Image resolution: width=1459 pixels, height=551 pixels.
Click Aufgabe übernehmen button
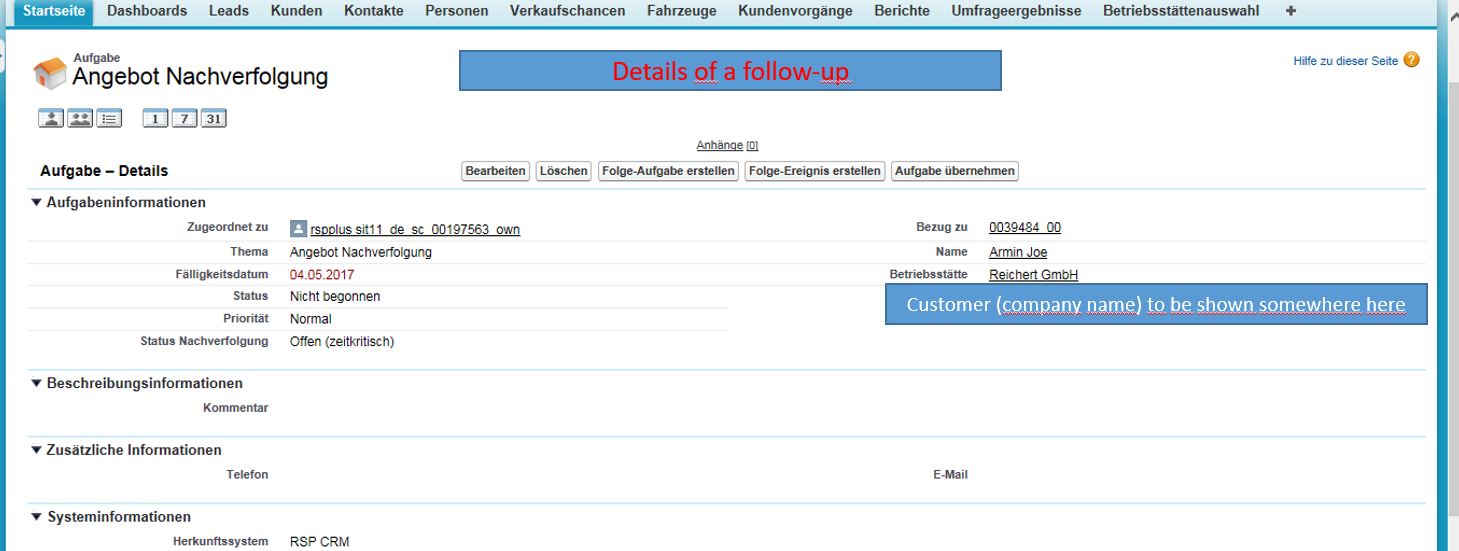click(x=955, y=171)
